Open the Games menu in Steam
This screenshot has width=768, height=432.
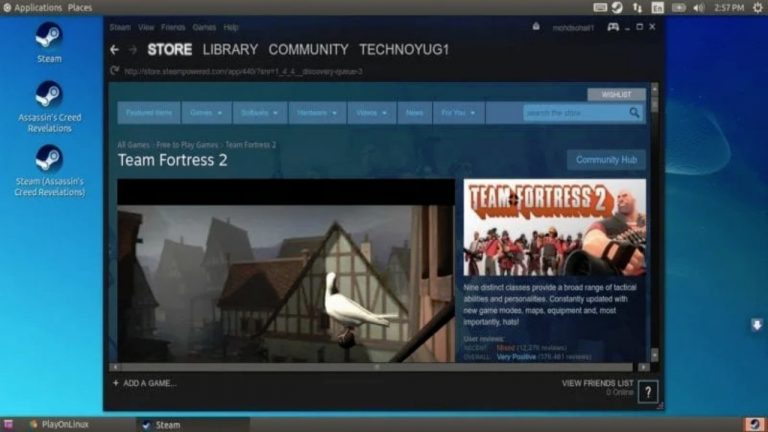pyautogui.click(x=204, y=27)
